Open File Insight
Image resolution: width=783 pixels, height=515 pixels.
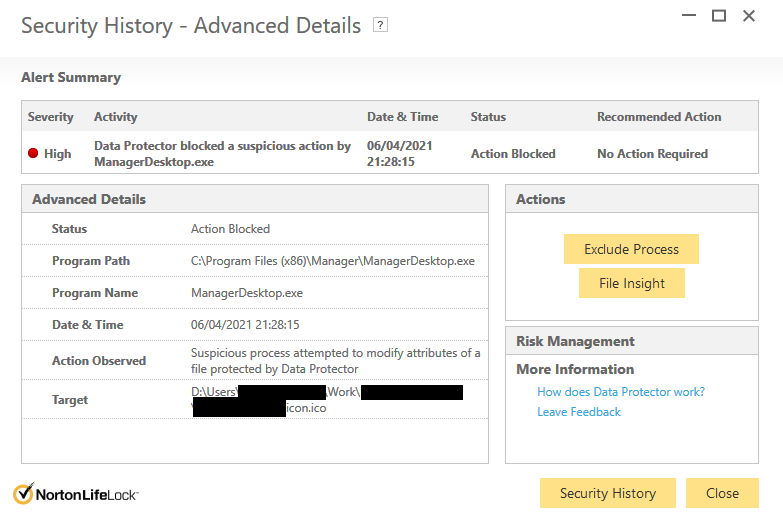tap(632, 283)
